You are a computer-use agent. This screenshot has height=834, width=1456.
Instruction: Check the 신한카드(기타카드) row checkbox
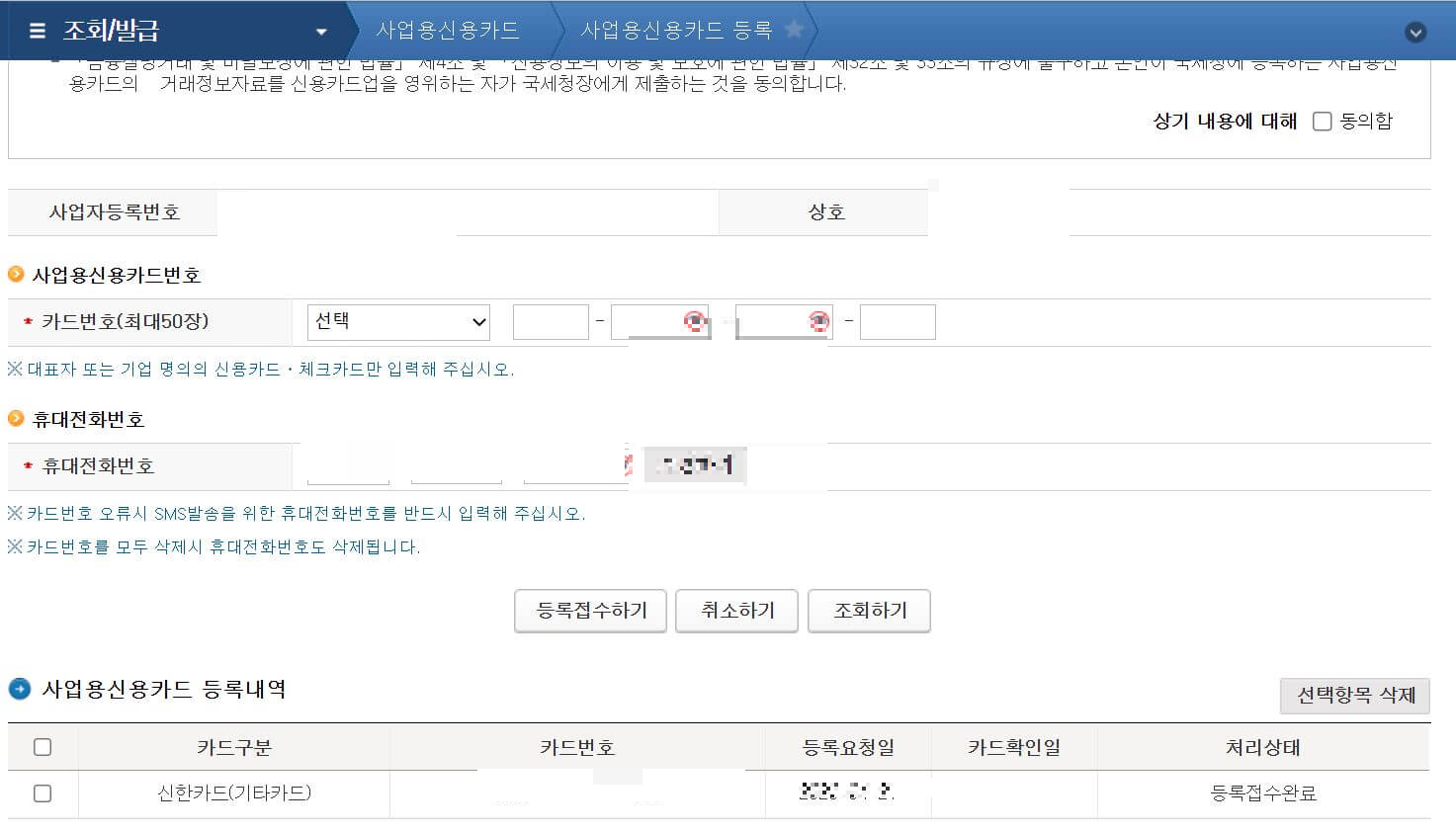pos(42,792)
